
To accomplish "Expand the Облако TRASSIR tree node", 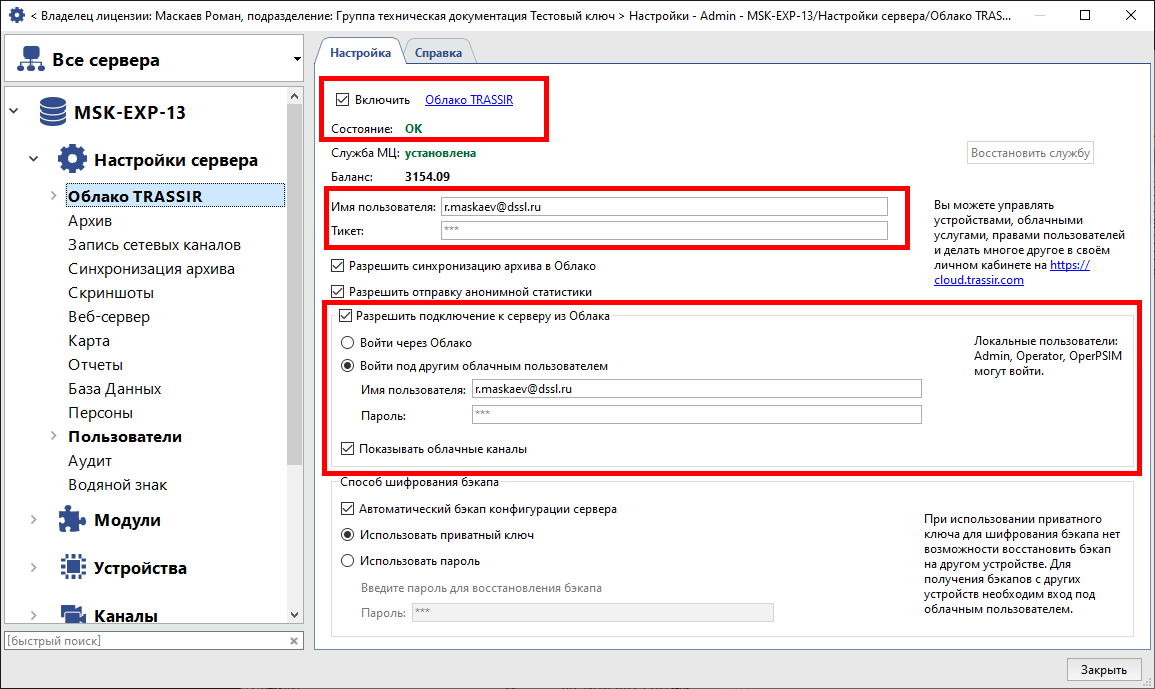I will pyautogui.click(x=54, y=196).
